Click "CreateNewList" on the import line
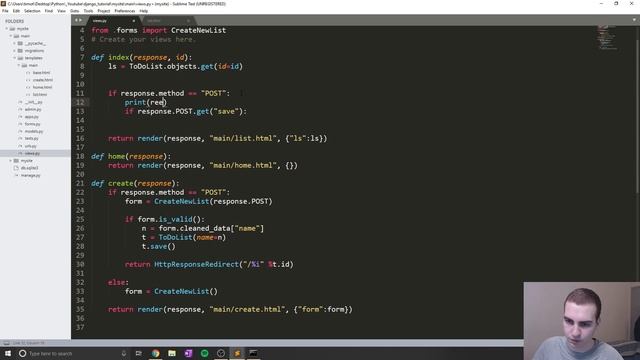The width and height of the screenshot is (640, 360). 198,30
